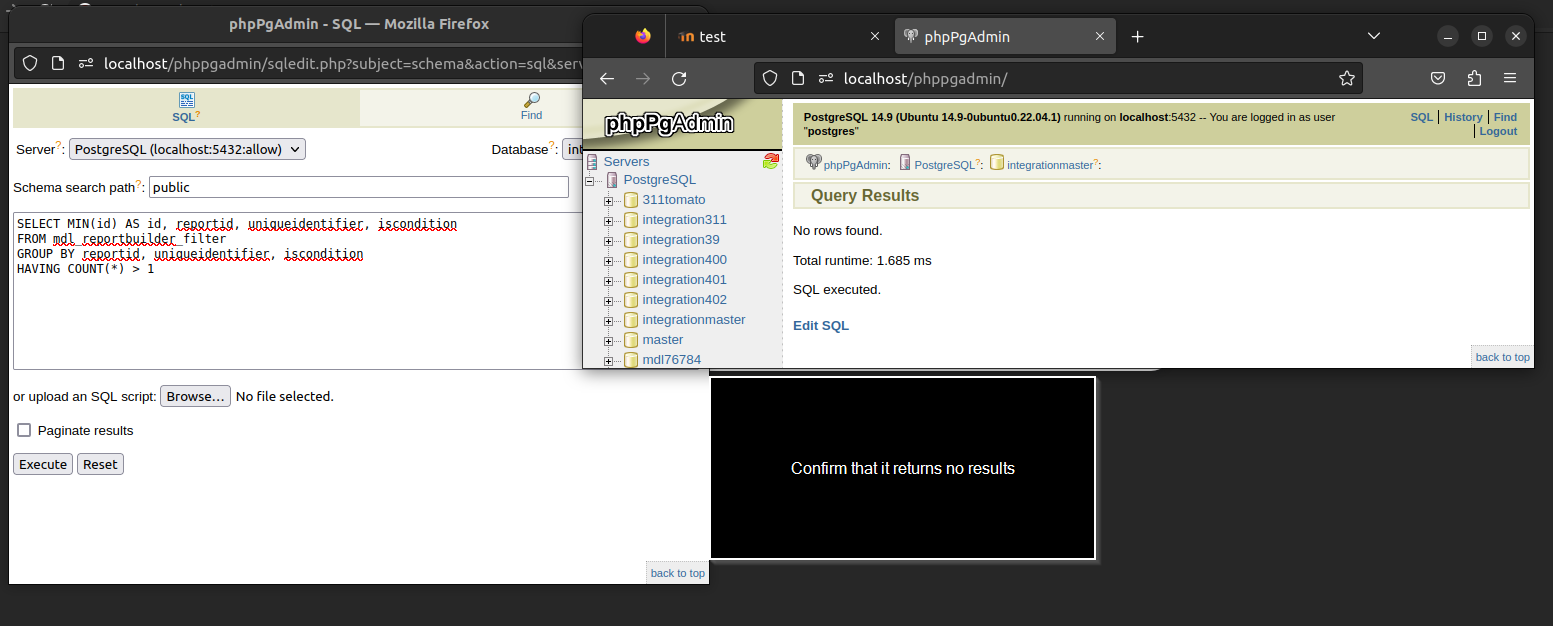Click the SQL icon in popup tab strip
Viewport: 1553px width, 626px height.
186,100
